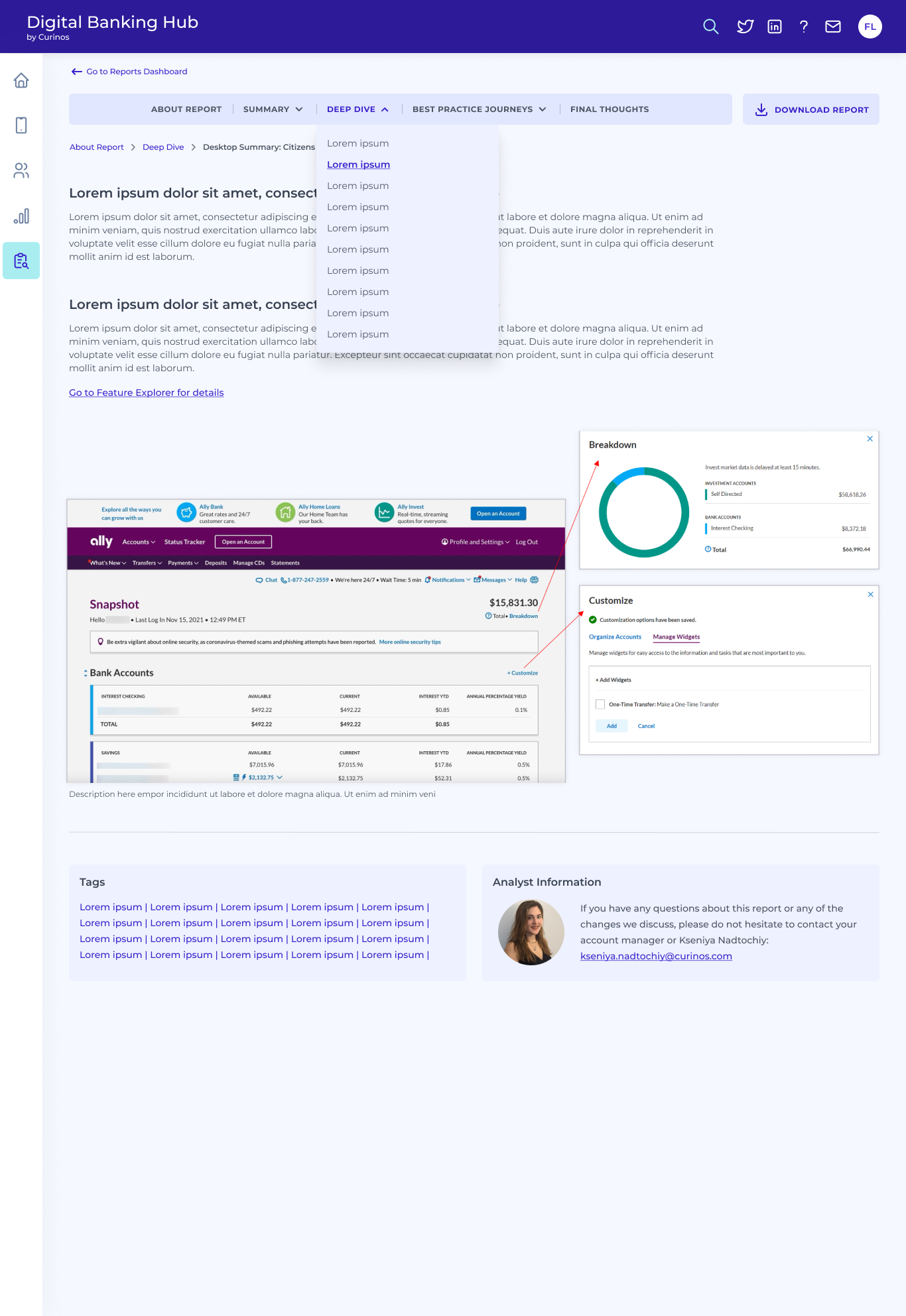Viewport: 906px width, 1316px height.
Task: Switch to Organize Accounts tab
Action: [x=615, y=637]
